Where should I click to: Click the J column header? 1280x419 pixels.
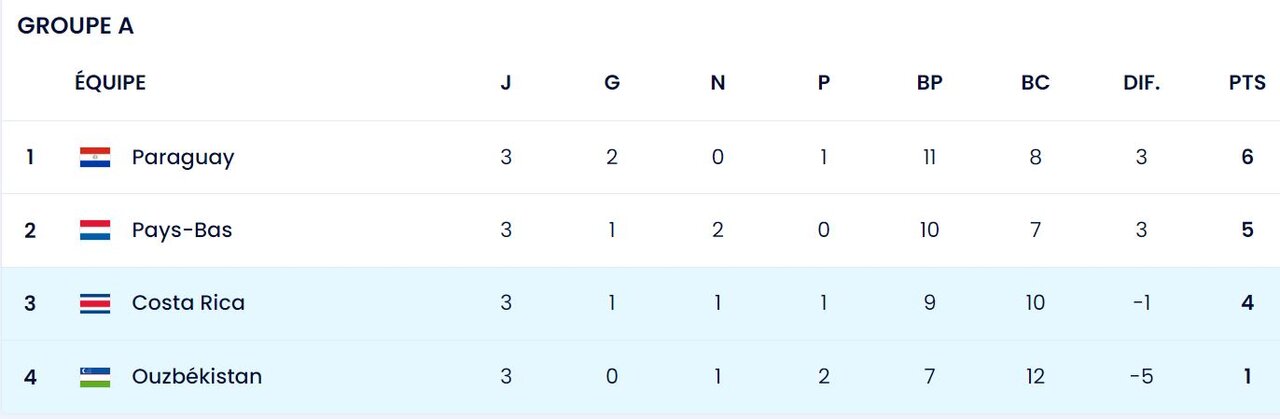tap(506, 83)
